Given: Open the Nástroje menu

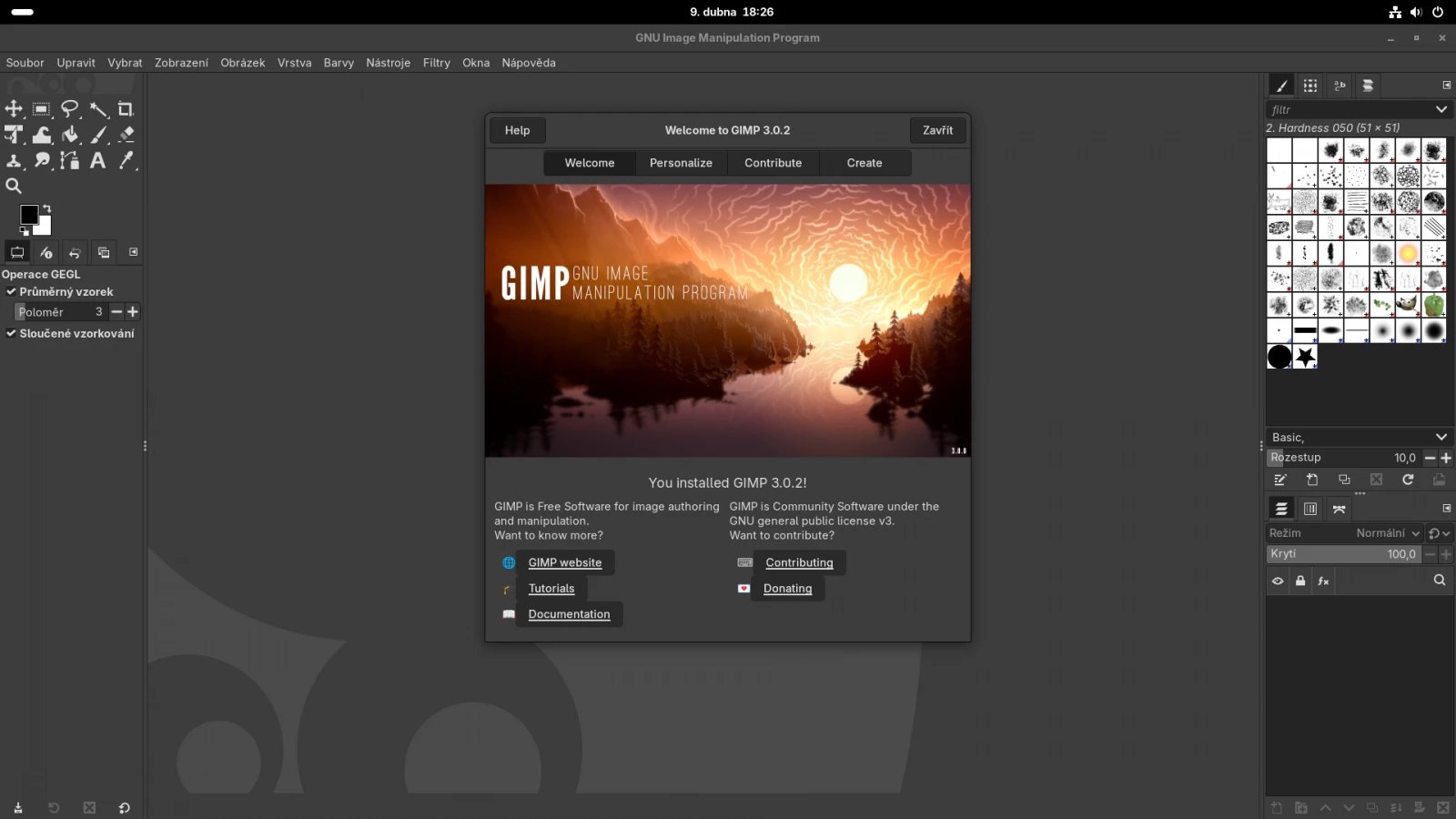Looking at the screenshot, I should [388, 63].
